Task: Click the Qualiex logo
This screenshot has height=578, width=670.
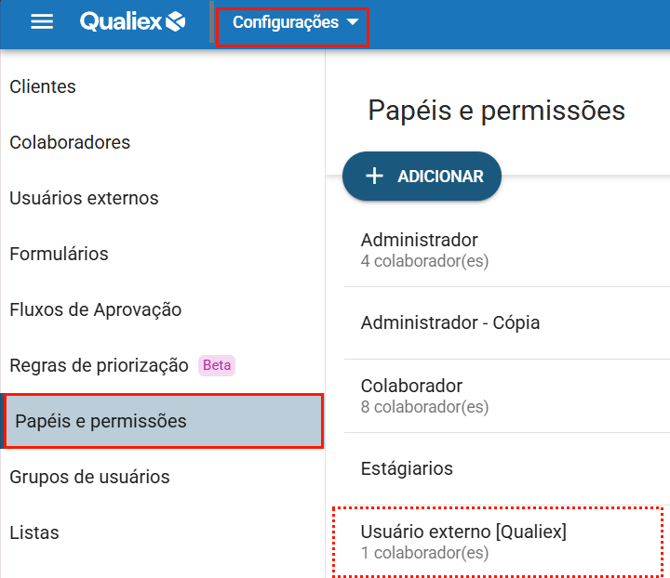Action: tap(133, 22)
